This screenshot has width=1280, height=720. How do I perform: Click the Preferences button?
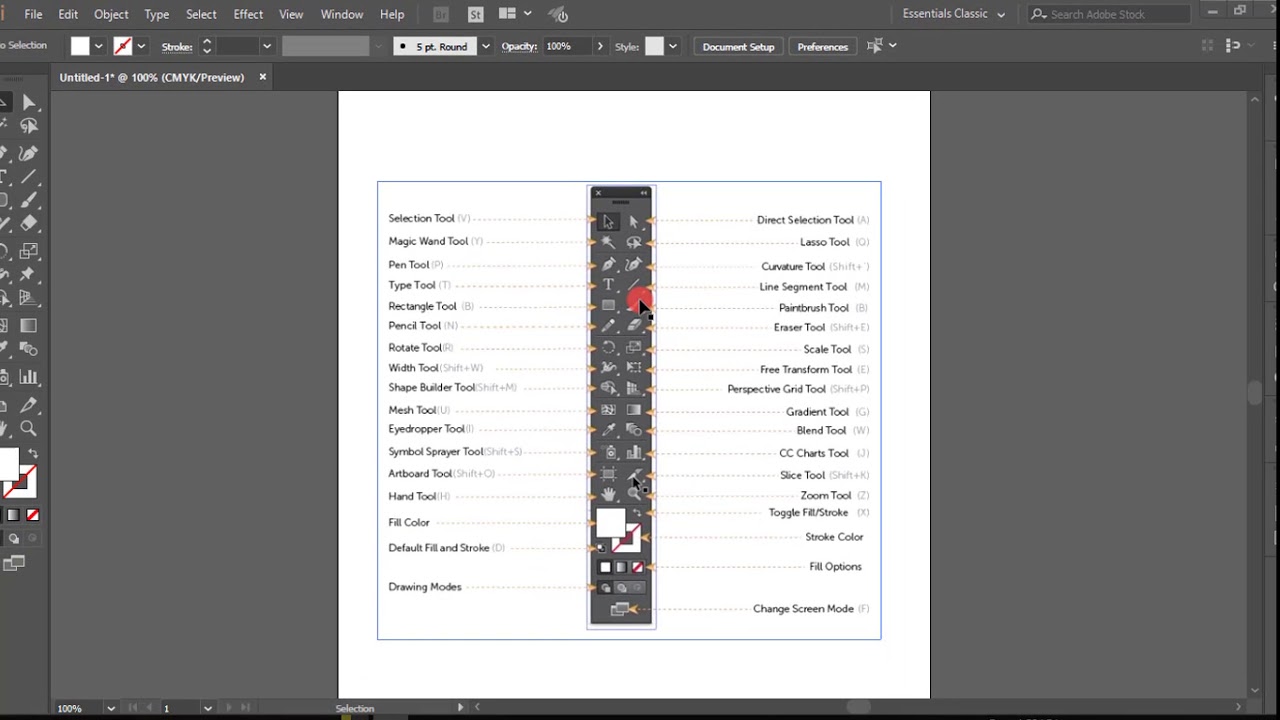(x=823, y=46)
